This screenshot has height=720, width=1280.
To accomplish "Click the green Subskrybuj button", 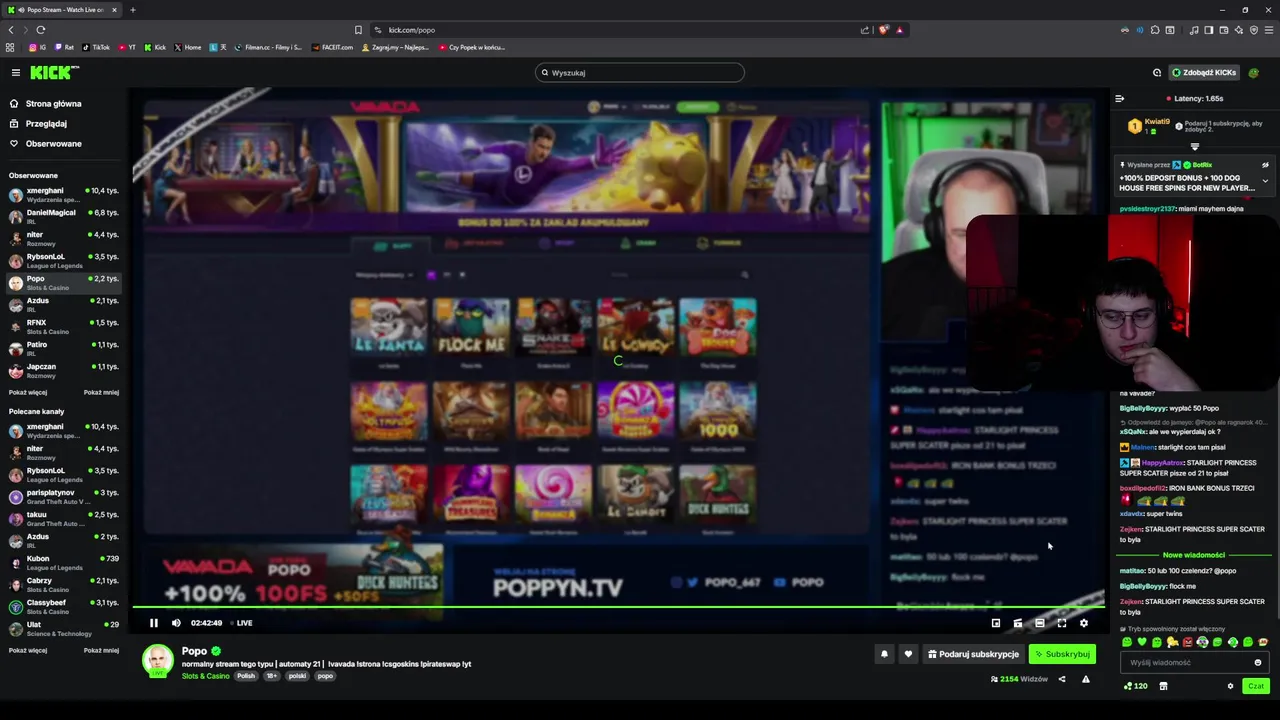I will (x=1062, y=654).
